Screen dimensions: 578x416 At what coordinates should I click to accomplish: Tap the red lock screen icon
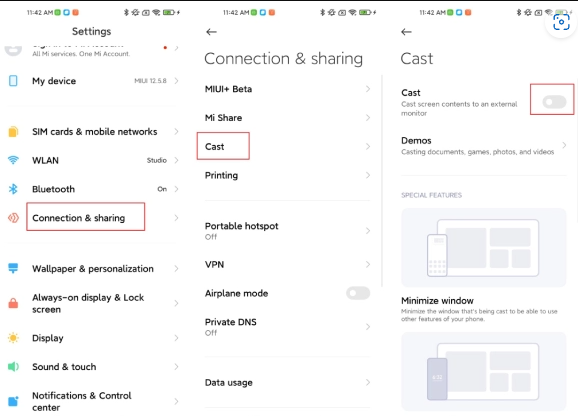(13, 303)
